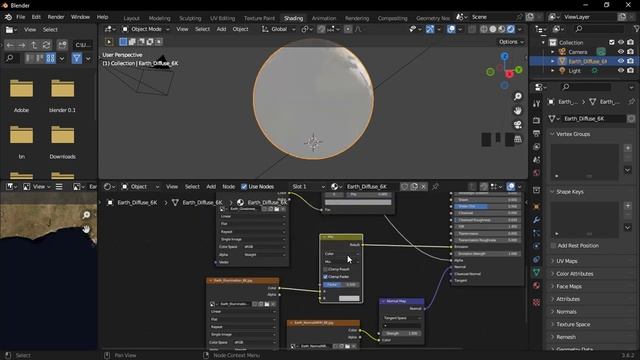
Task: Open the Modifiers wrench properties tab
Action: (x=537, y=220)
